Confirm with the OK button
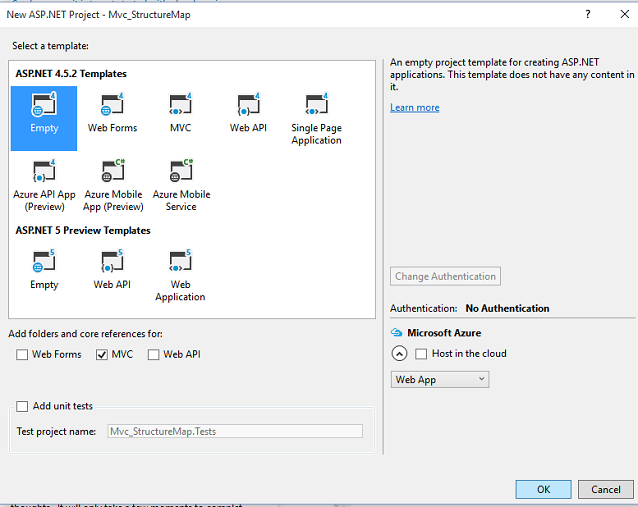The image size is (638, 507). tap(543, 489)
